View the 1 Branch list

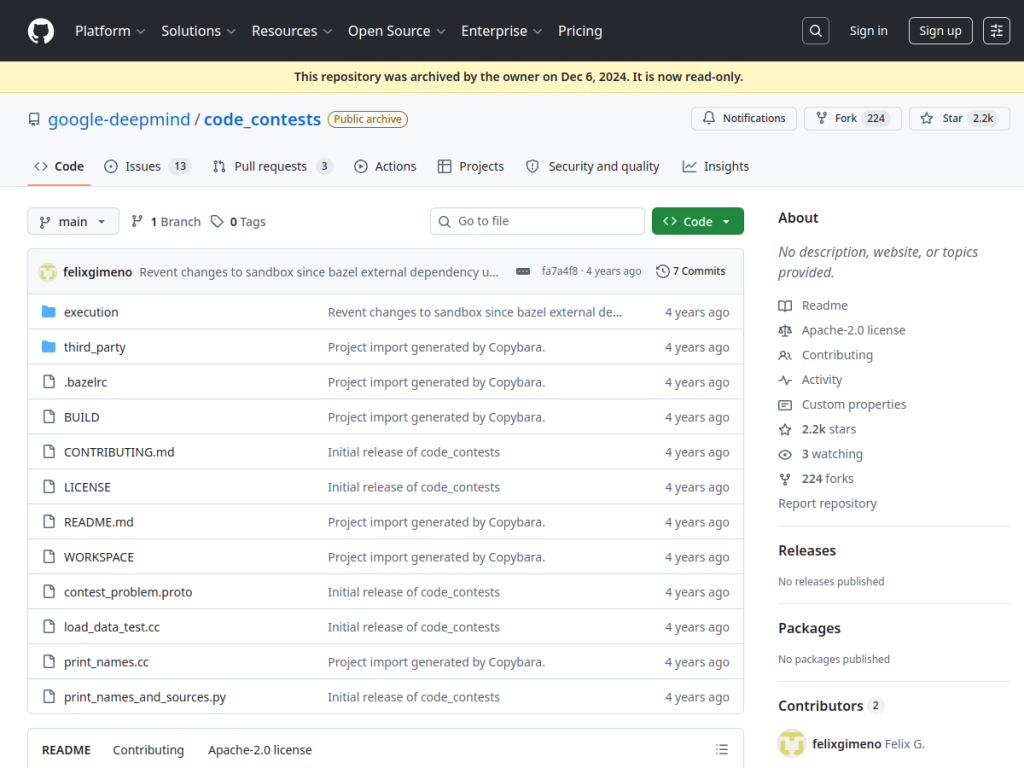click(166, 221)
